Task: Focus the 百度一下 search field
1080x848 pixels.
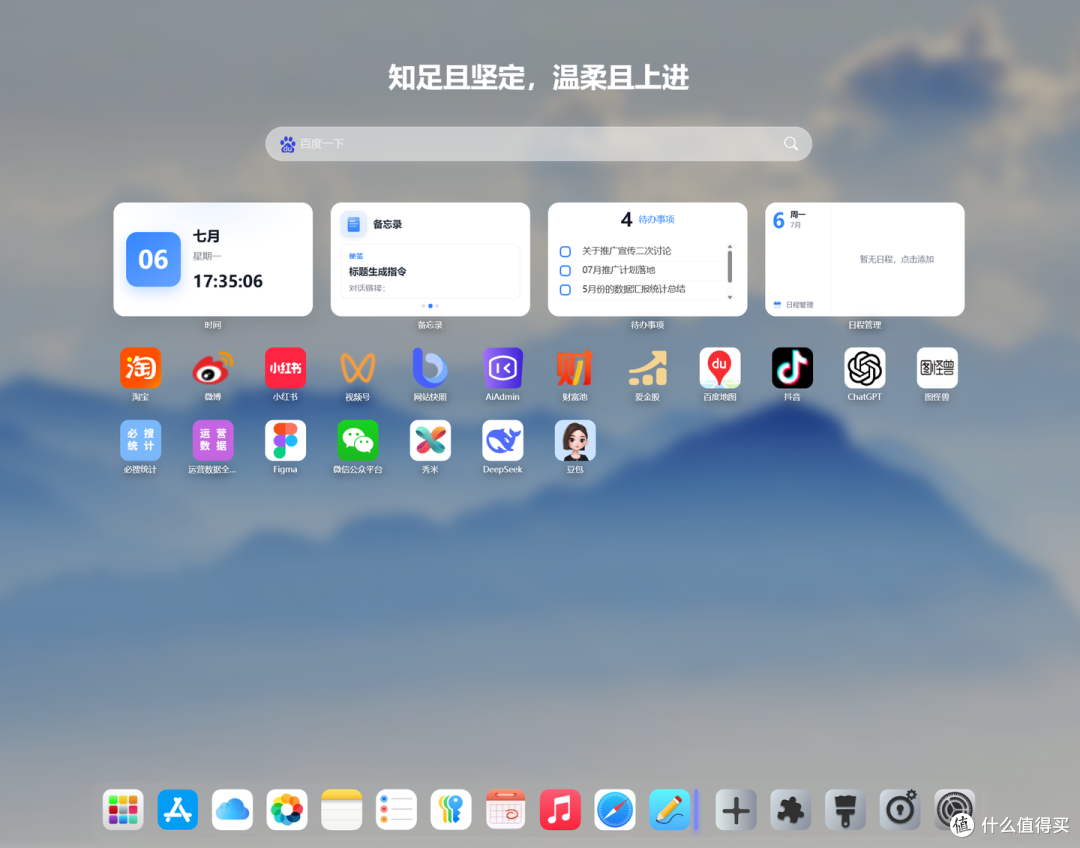Action: click(x=539, y=144)
